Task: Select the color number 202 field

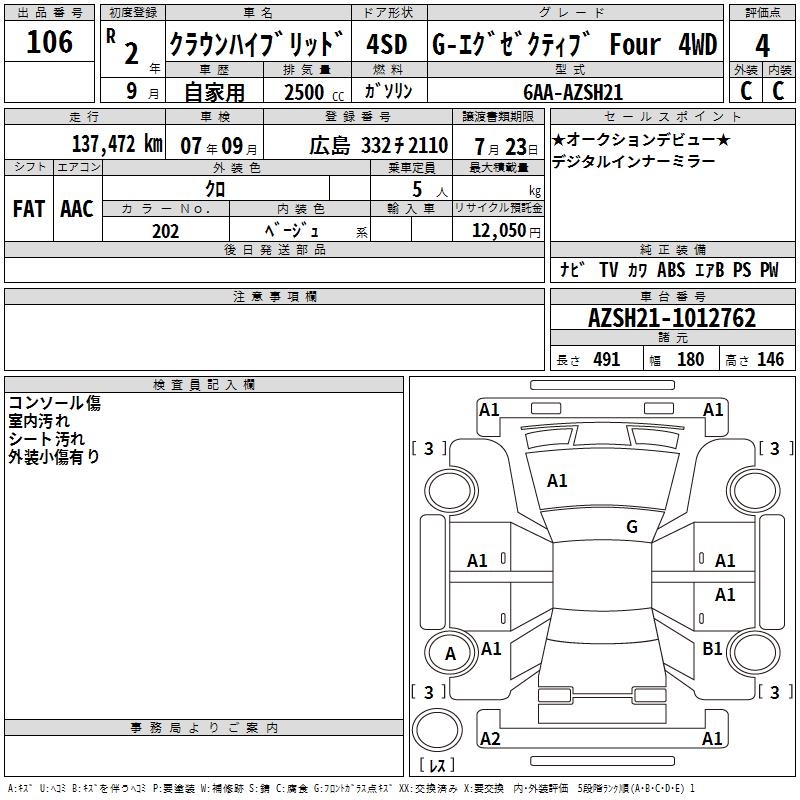Action: point(166,231)
